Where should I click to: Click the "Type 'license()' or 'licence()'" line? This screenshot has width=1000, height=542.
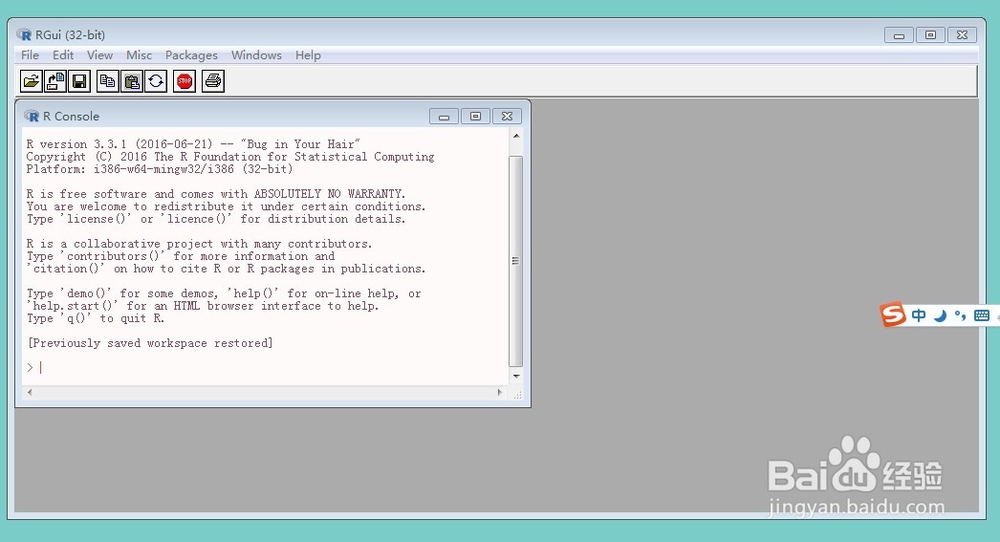tap(216, 219)
